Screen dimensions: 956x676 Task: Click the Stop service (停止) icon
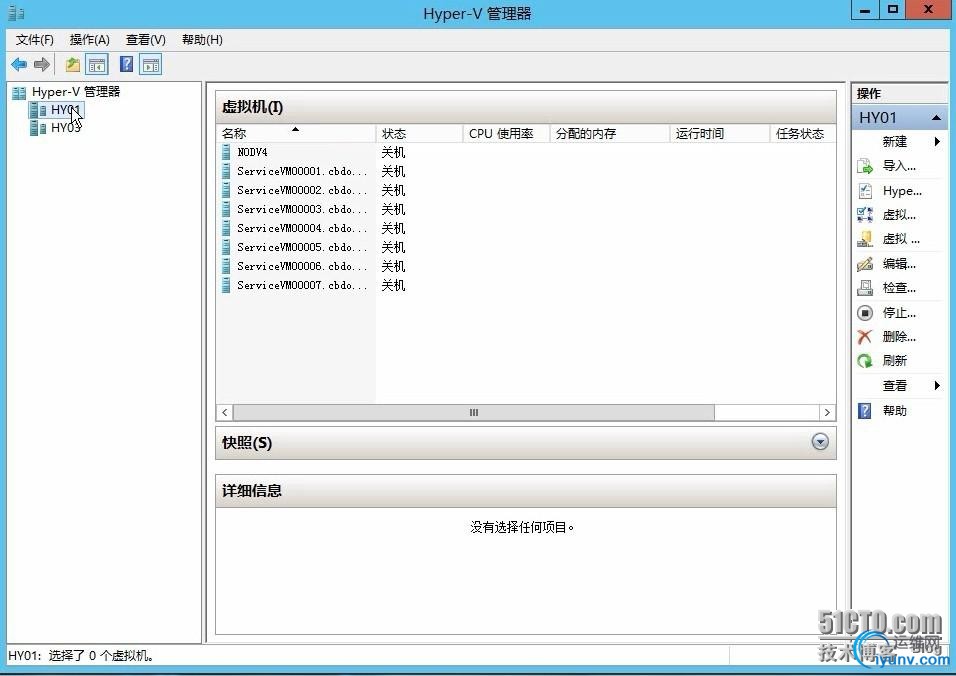point(865,313)
